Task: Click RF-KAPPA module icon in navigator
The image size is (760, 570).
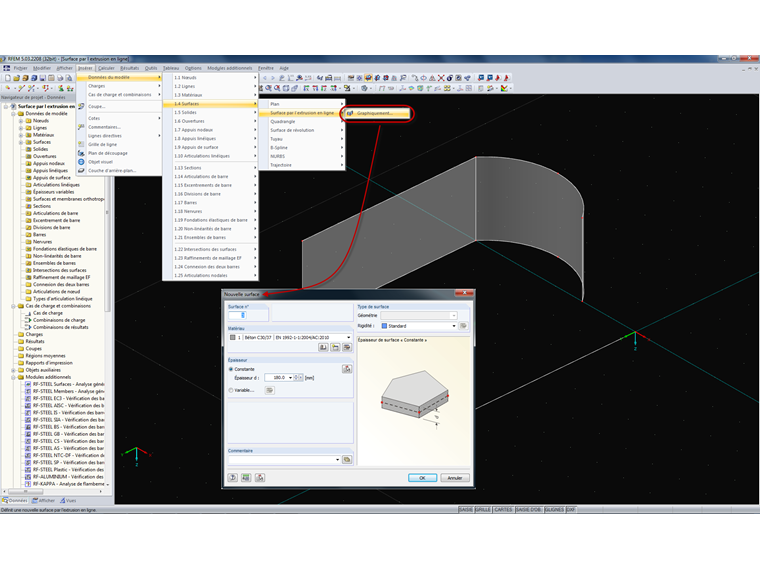Action: tap(28, 484)
